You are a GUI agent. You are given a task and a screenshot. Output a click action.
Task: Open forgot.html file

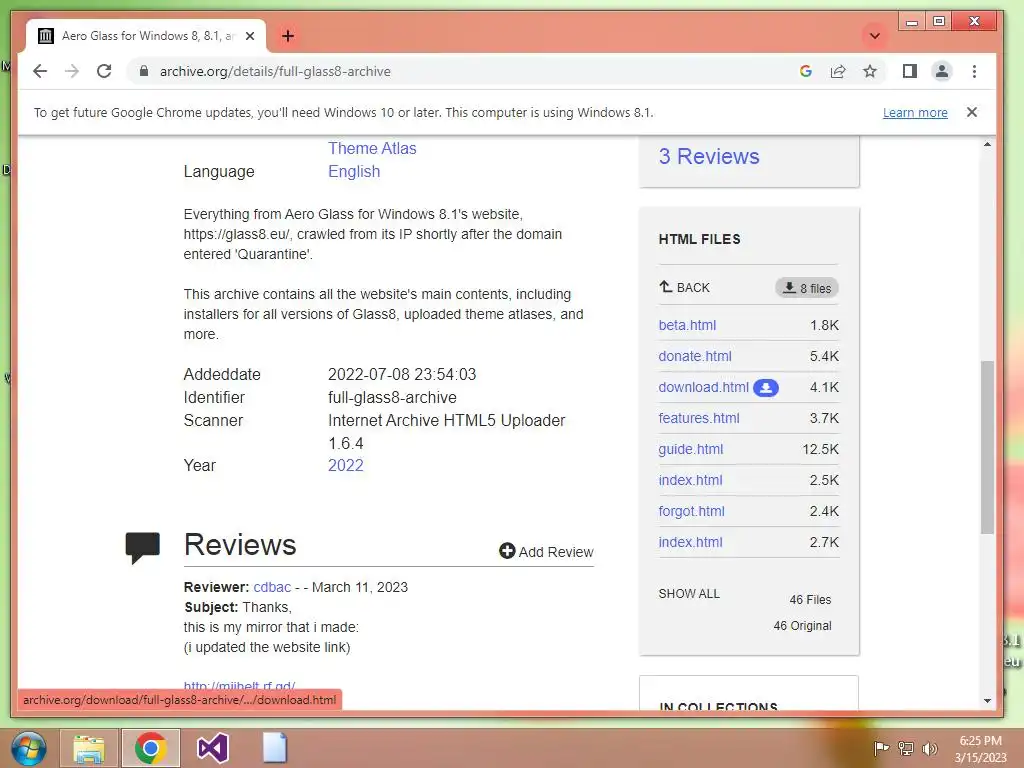[692, 511]
